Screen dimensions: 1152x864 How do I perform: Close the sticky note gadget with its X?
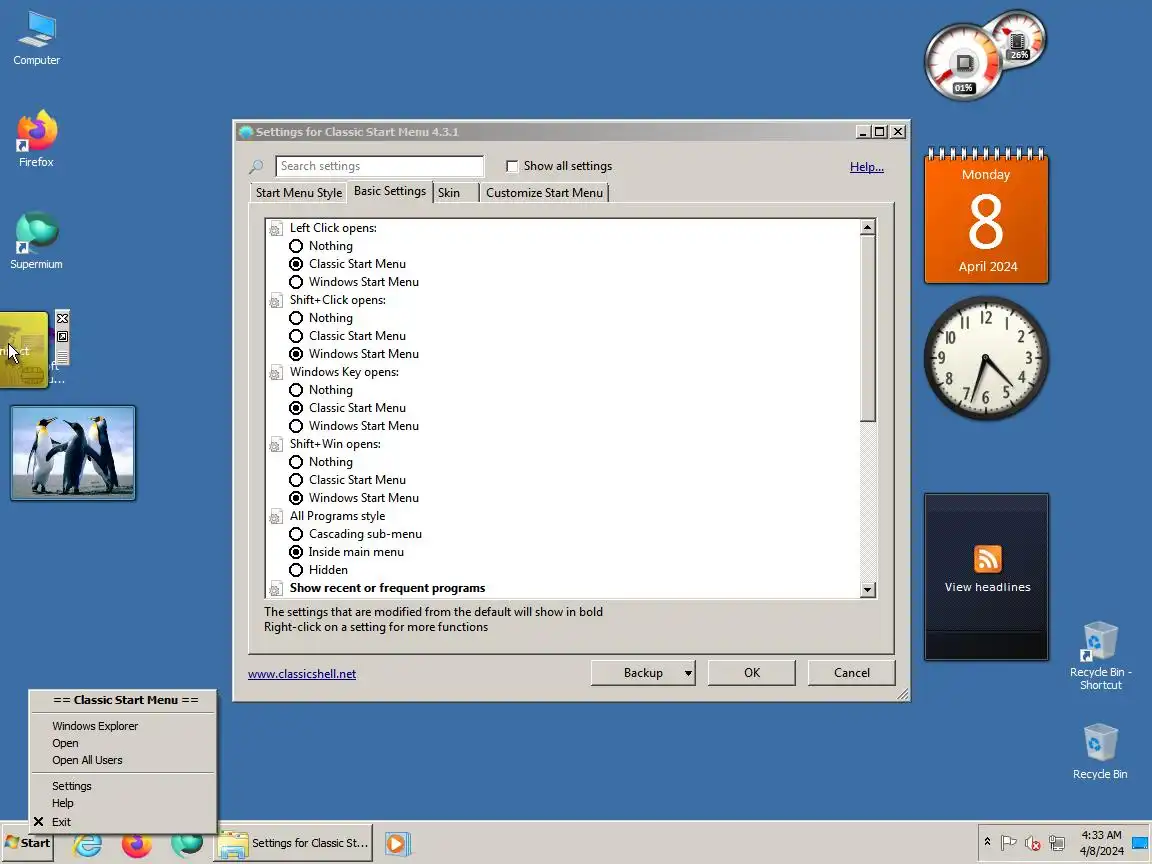pyautogui.click(x=62, y=318)
